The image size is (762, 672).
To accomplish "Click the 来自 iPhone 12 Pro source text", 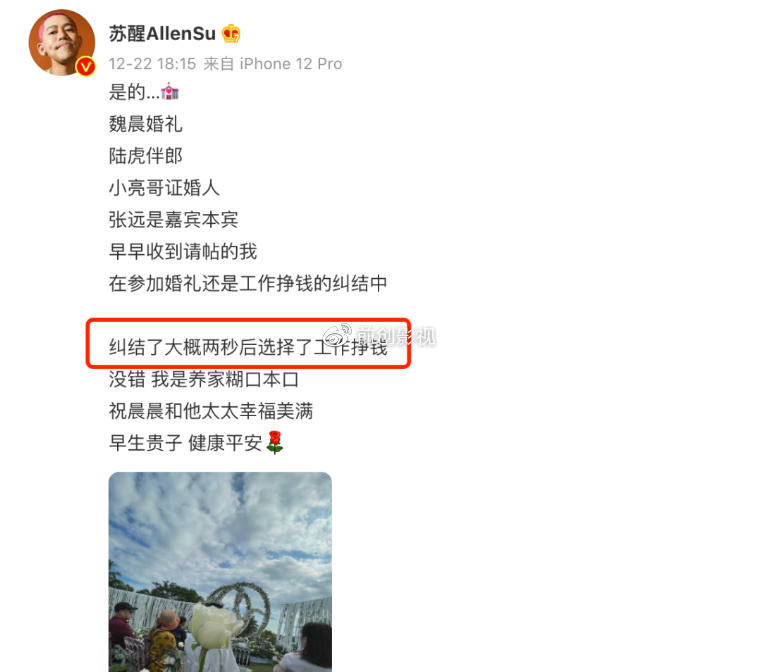I will pyautogui.click(x=273, y=64).
